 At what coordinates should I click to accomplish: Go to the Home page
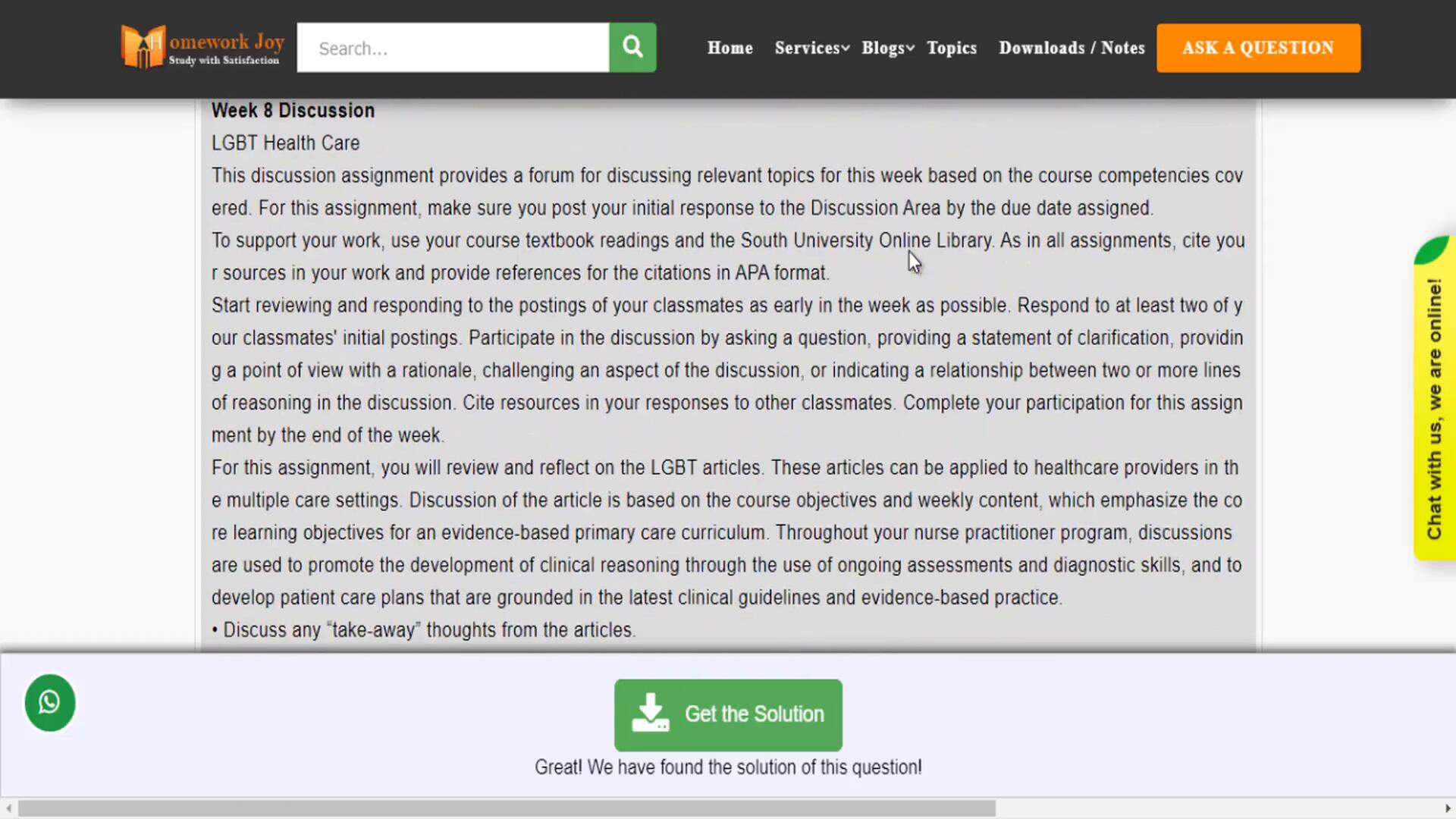(x=730, y=48)
